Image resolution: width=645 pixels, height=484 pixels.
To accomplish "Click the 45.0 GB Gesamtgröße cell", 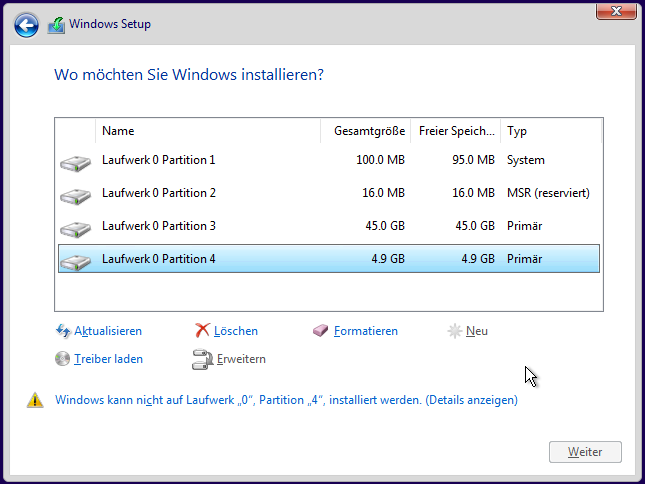I will coord(385,226).
